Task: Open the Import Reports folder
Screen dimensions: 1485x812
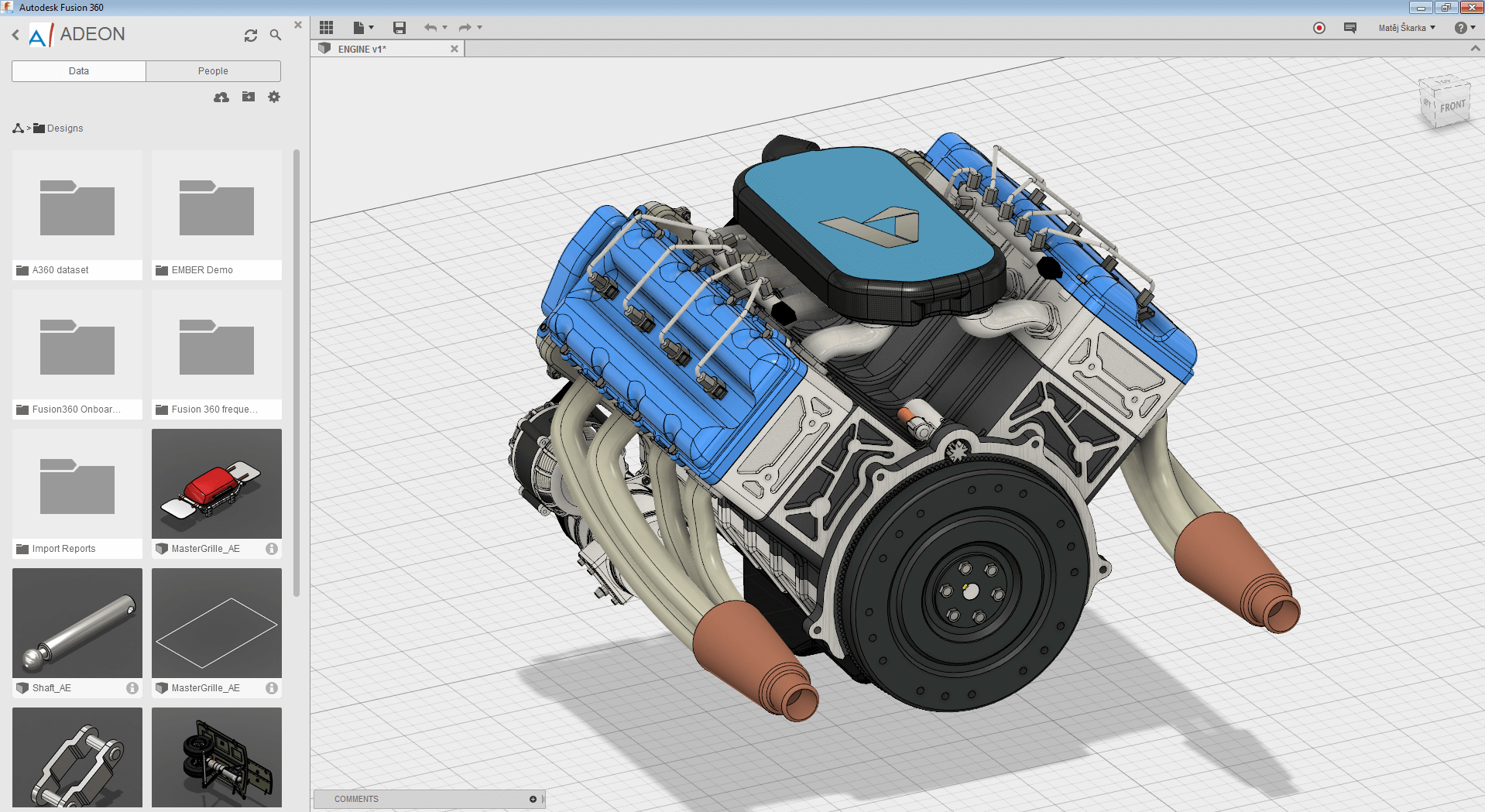Action: [77, 494]
